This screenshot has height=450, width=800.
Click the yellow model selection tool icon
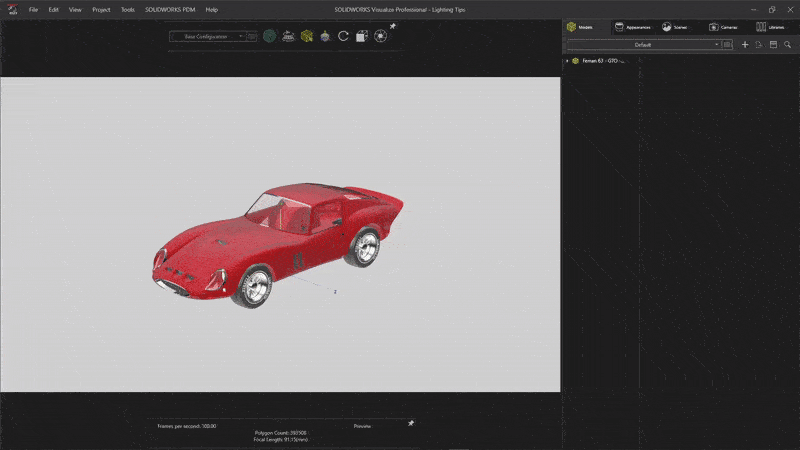[307, 36]
